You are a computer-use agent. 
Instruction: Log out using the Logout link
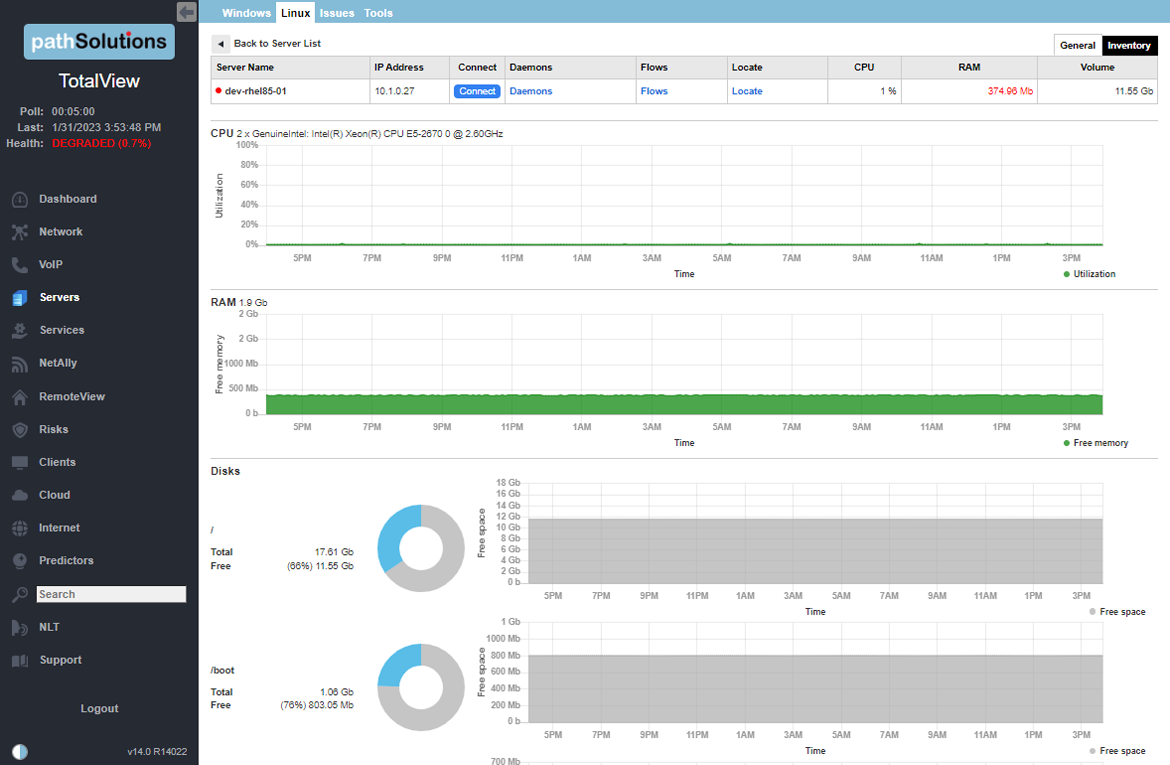pos(99,708)
